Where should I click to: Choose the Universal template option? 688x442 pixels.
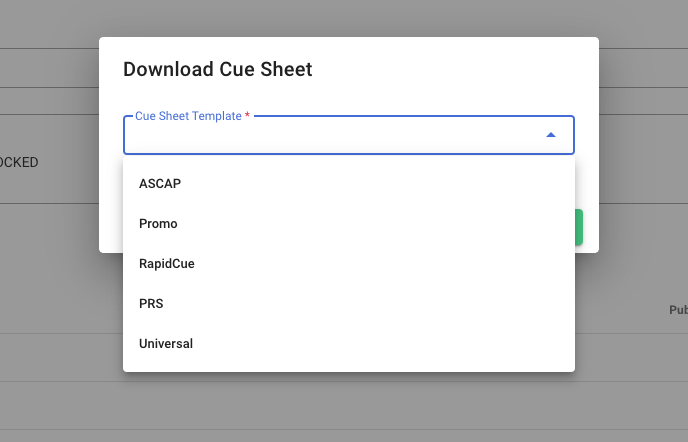(x=166, y=344)
